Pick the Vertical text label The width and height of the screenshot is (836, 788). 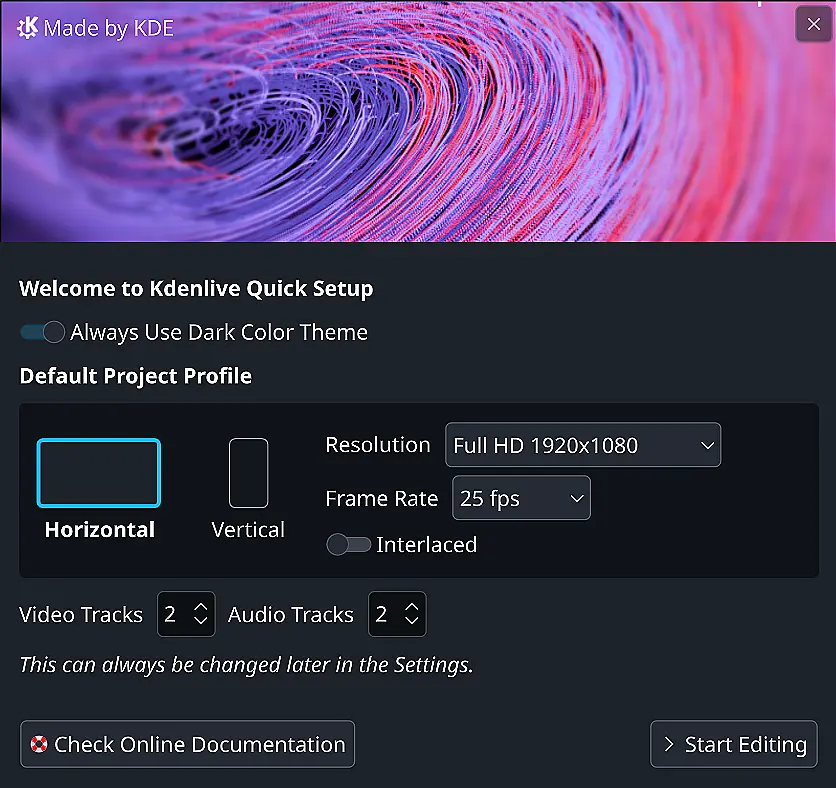click(248, 530)
